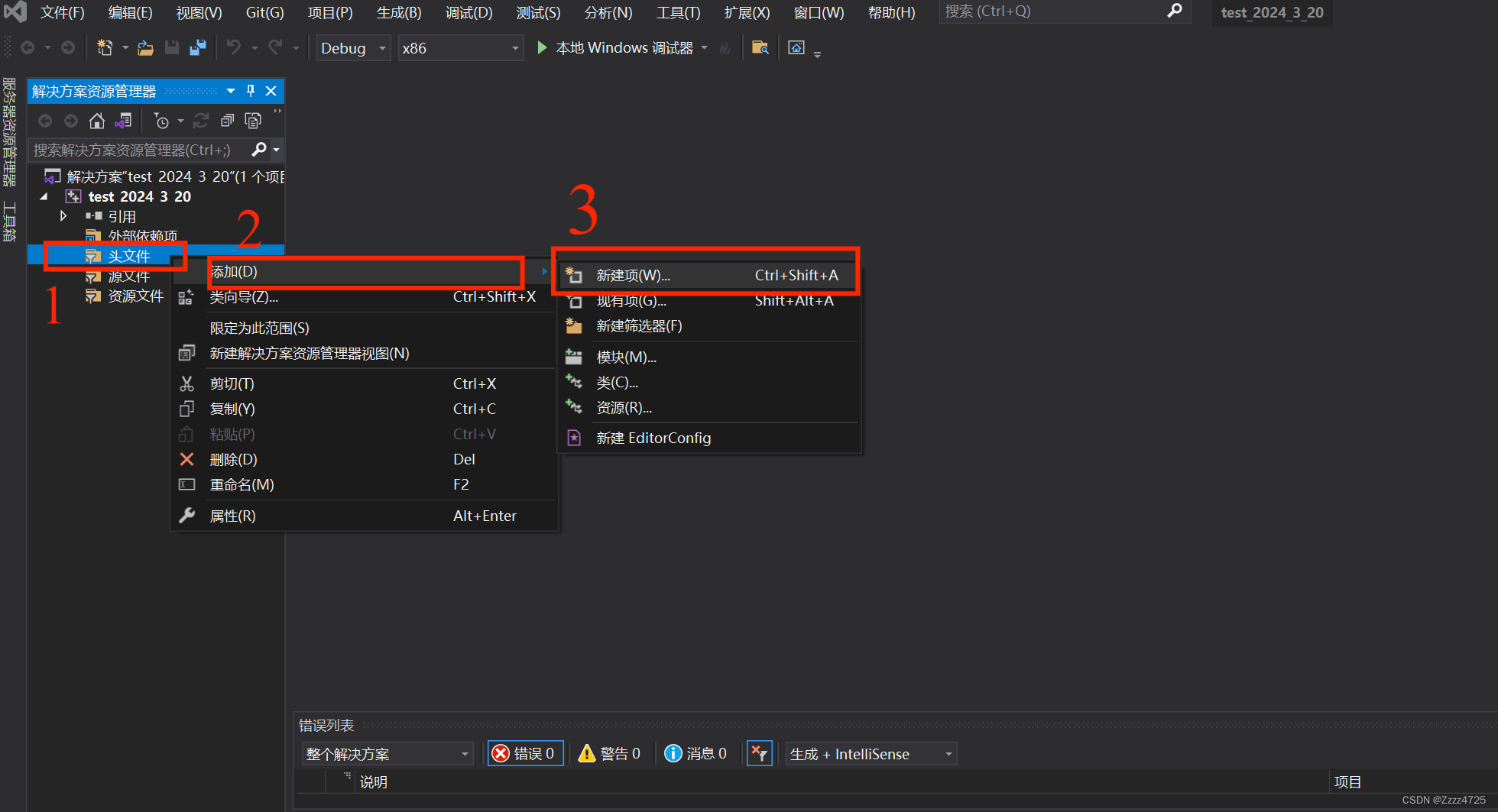Click the pending changes filter clock icon
The image size is (1498, 812).
[x=161, y=121]
